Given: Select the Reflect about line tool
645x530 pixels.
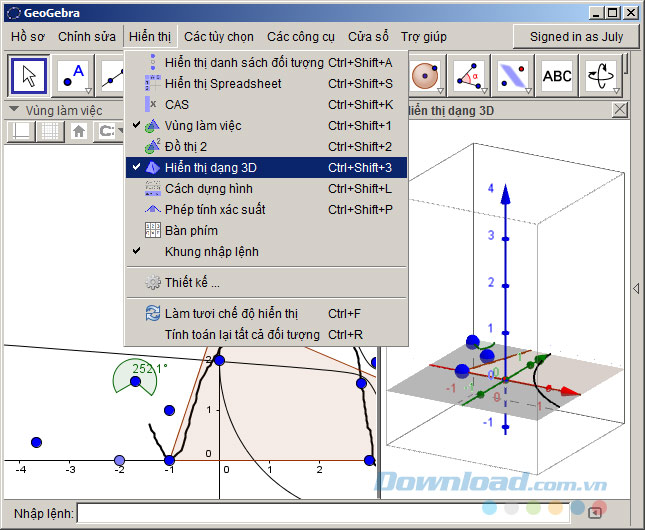Looking at the screenshot, I should [513, 75].
